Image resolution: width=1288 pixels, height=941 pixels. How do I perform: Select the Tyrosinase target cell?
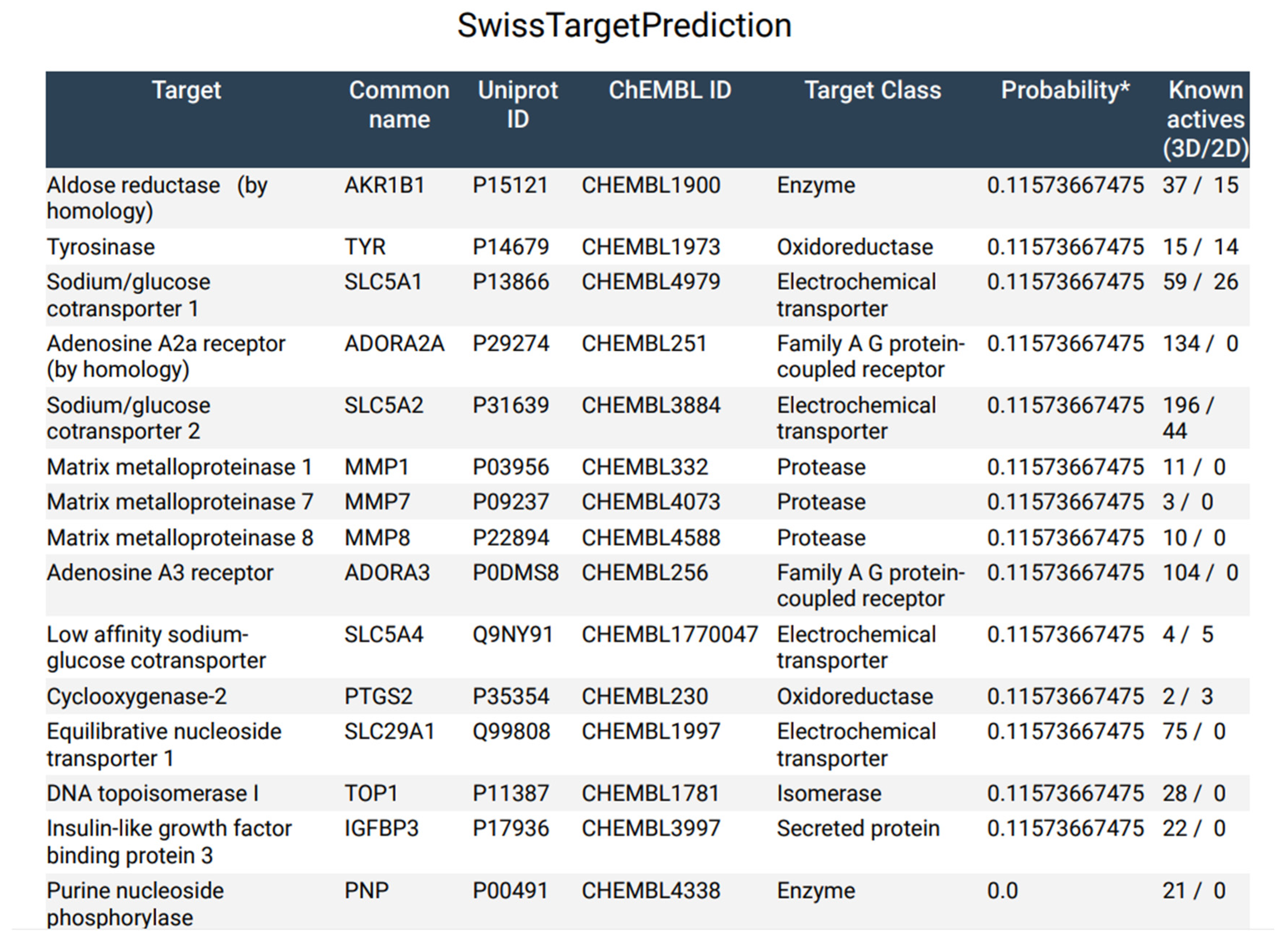click(101, 247)
